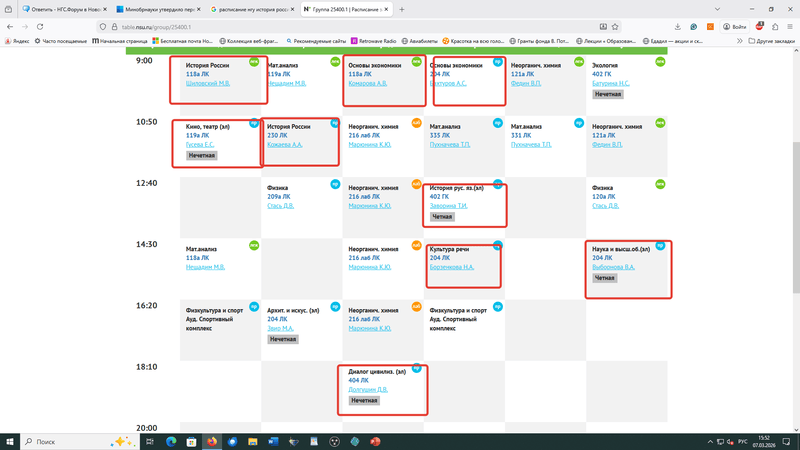
Task: Click the 'лек' badge on История России 9:00
Action: coord(254,62)
